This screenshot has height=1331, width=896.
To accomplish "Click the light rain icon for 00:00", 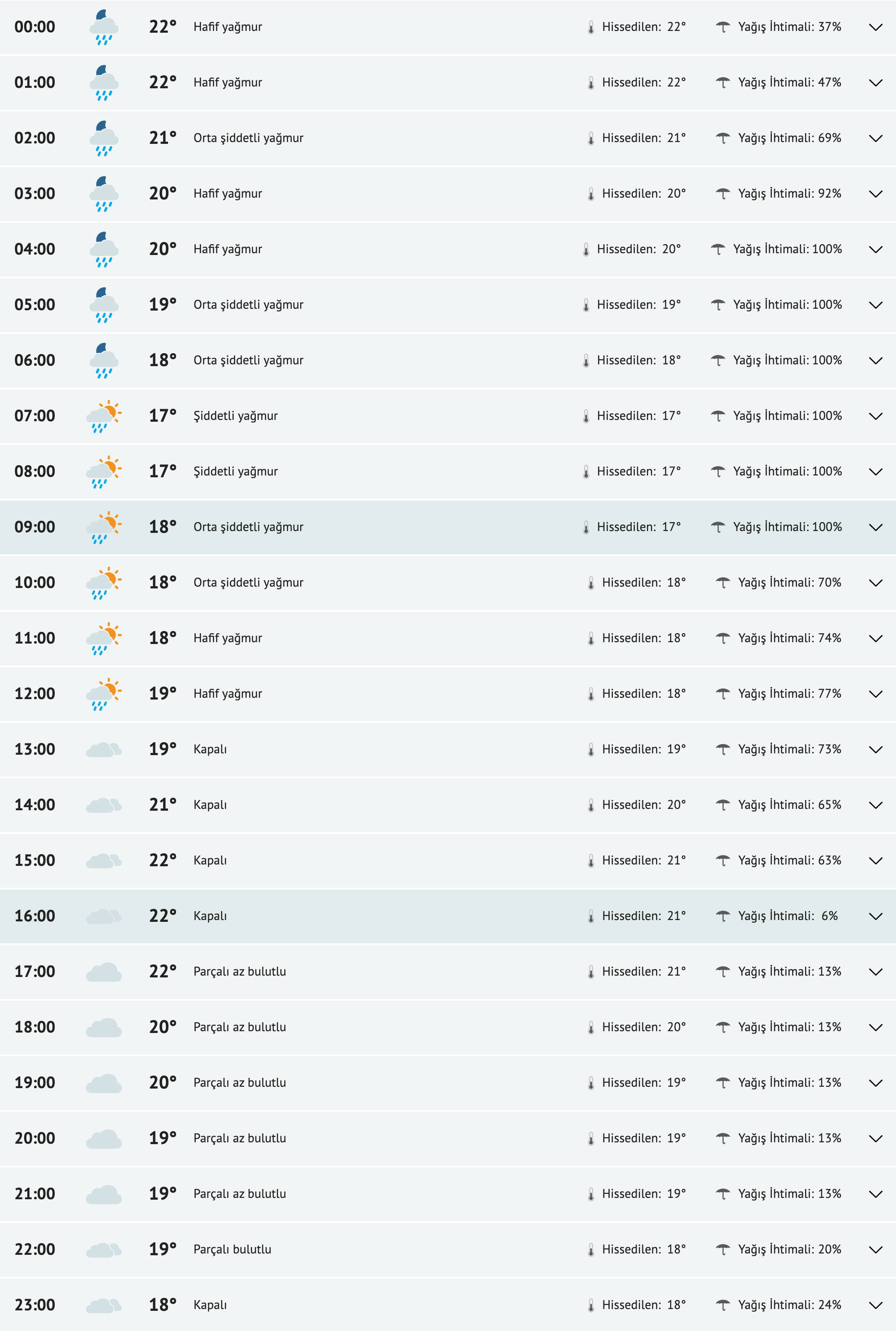I will point(103,26).
